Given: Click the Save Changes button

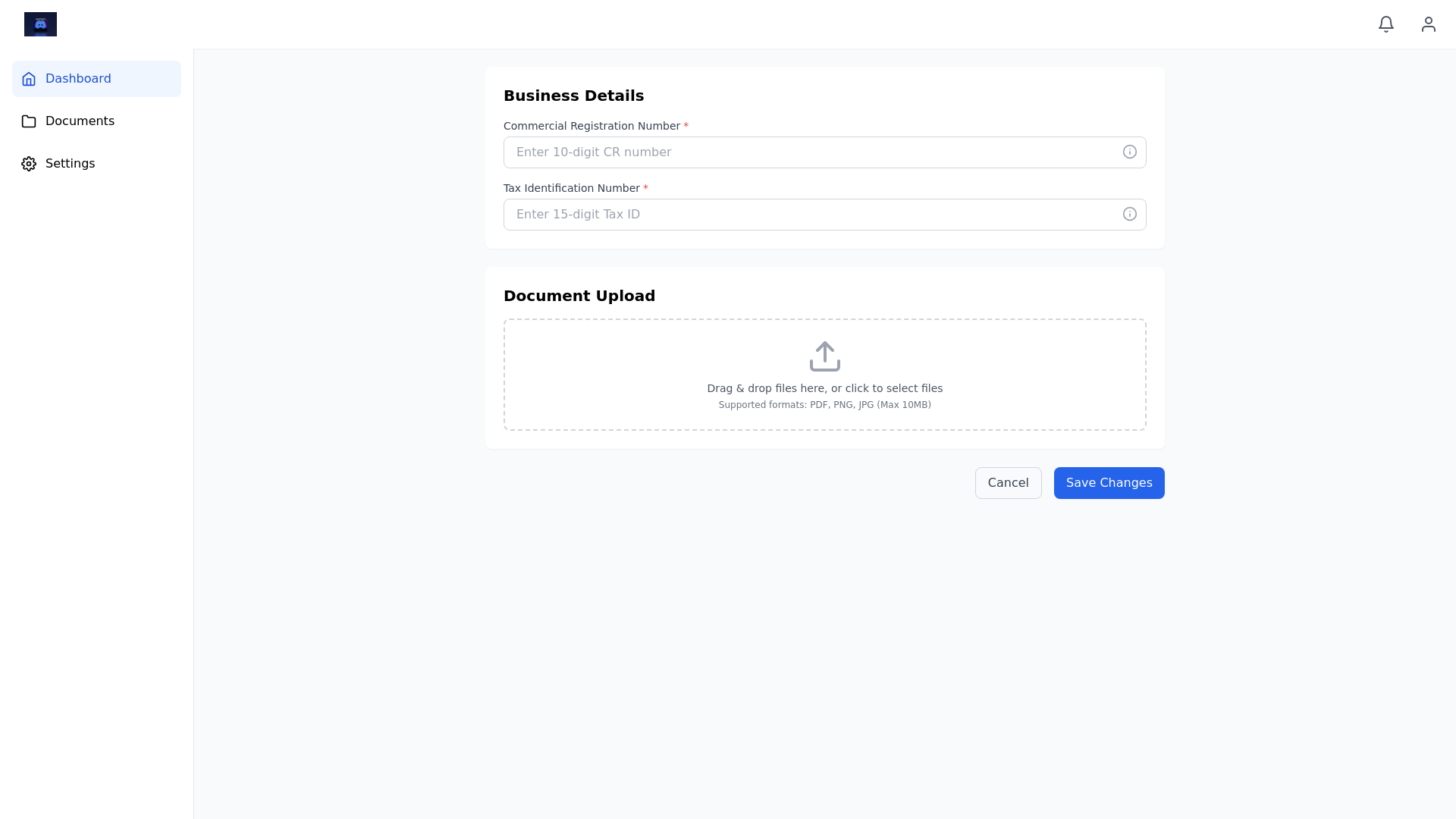Looking at the screenshot, I should pyautogui.click(x=1109, y=482).
